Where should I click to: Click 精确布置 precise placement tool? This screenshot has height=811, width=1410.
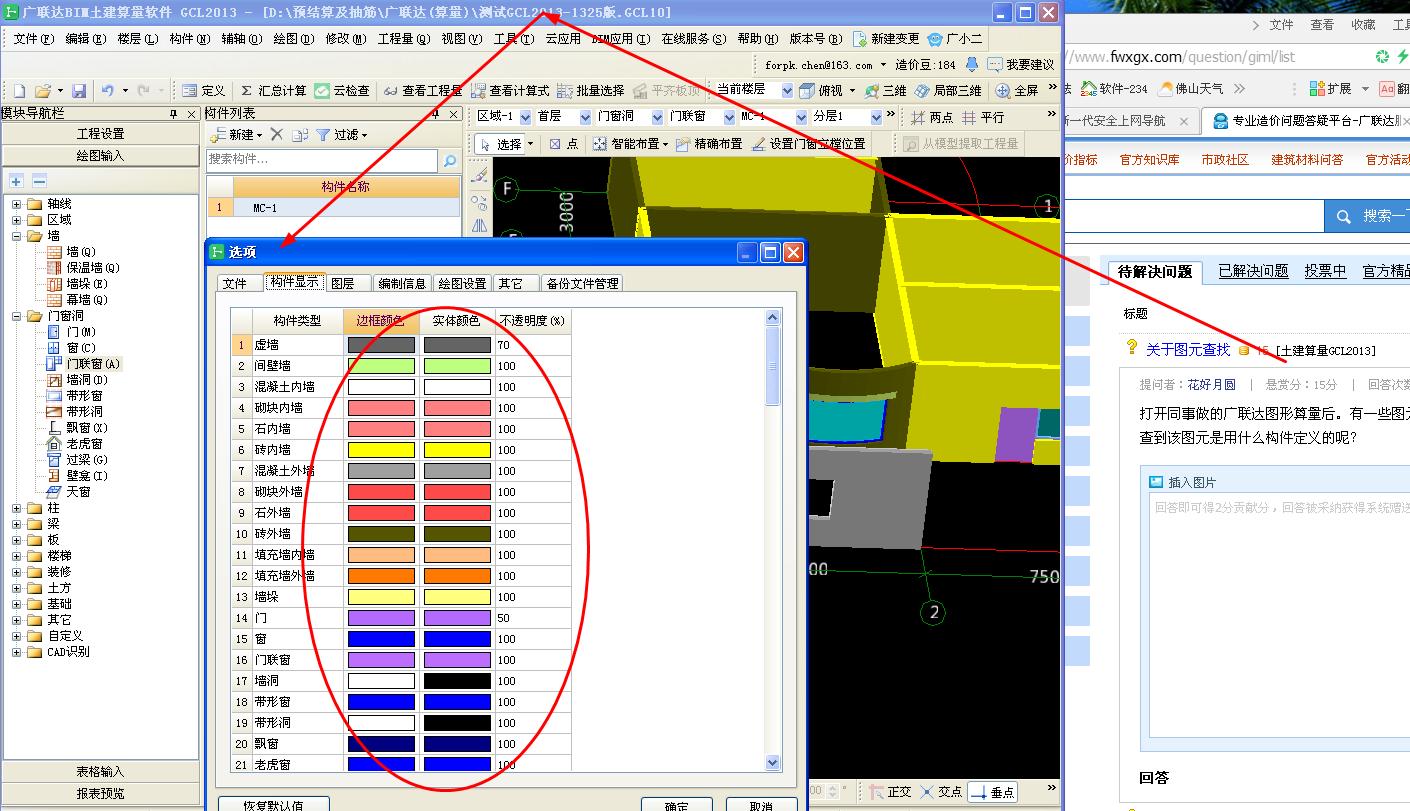pos(709,144)
